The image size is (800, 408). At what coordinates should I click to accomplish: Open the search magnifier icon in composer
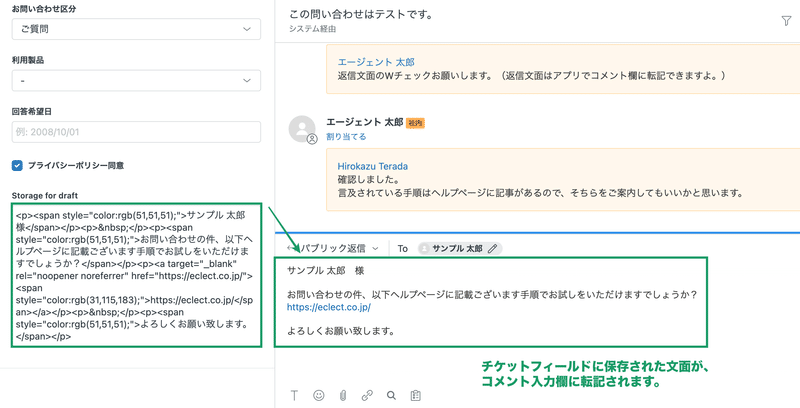(x=391, y=395)
